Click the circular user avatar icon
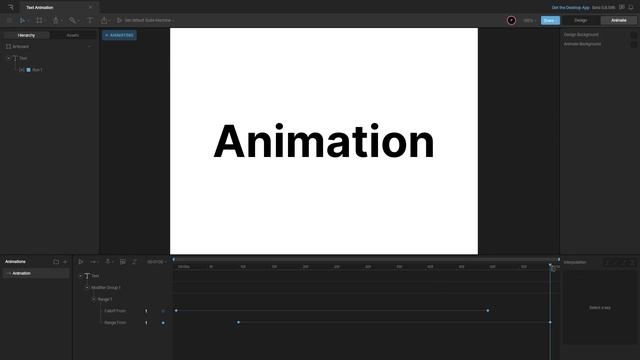The height and width of the screenshot is (360, 640). (511, 20)
